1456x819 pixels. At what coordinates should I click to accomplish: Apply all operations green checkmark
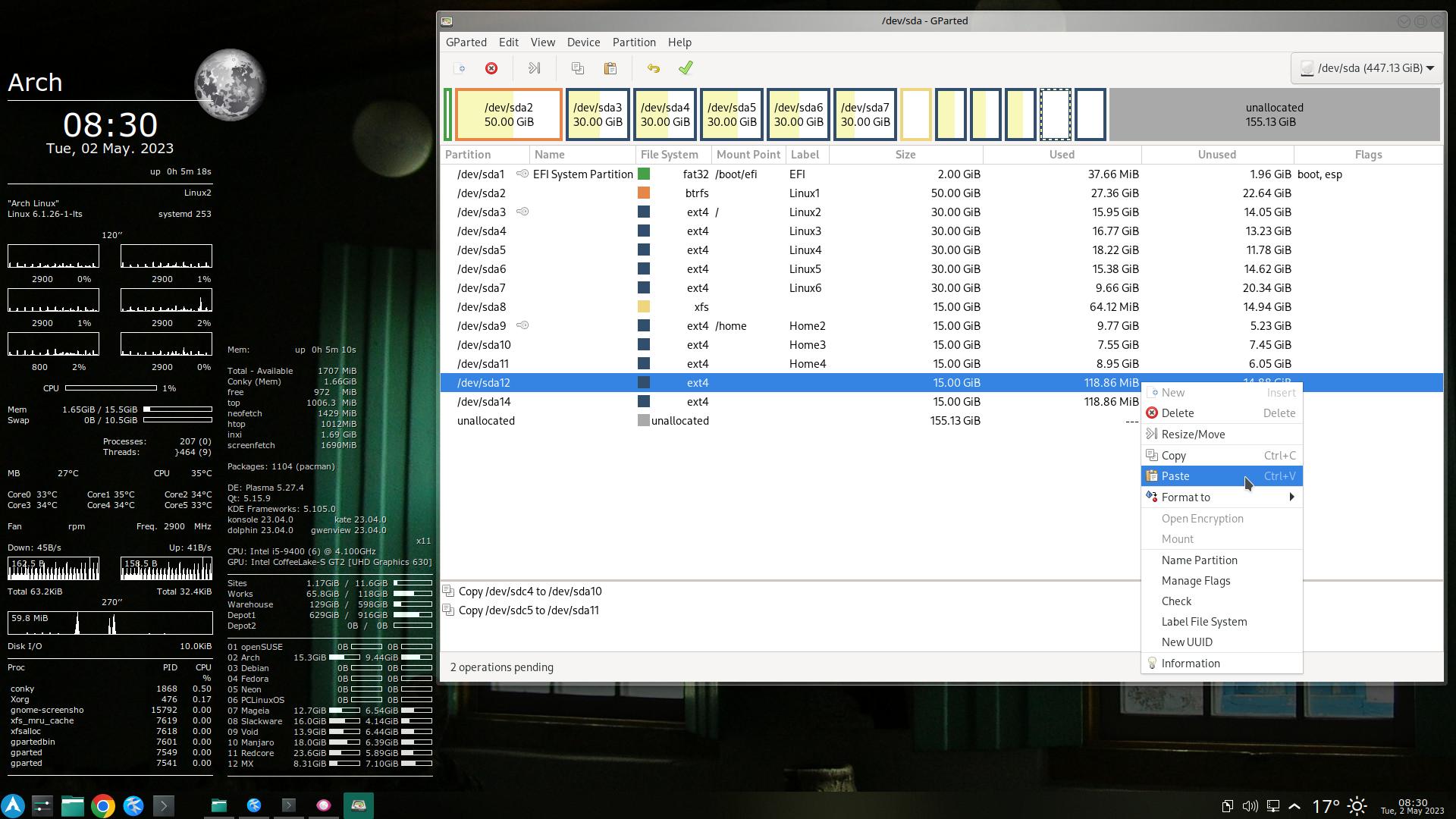click(686, 68)
